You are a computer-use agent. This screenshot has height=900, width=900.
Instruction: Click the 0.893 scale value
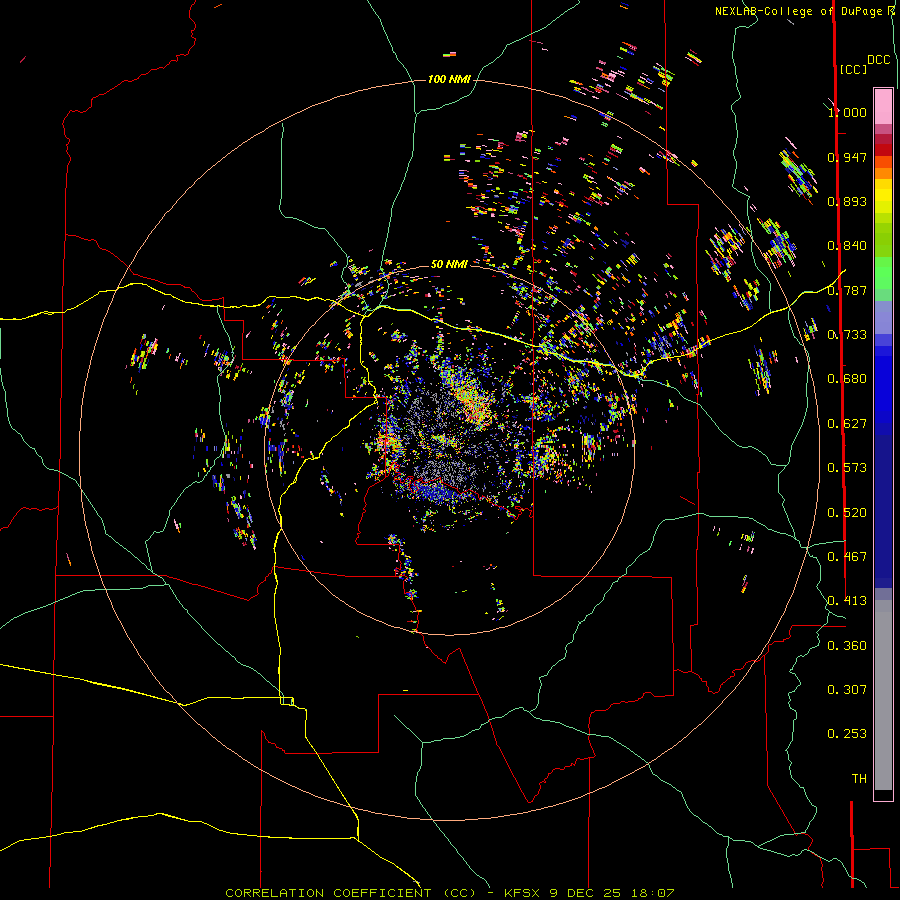tap(847, 201)
